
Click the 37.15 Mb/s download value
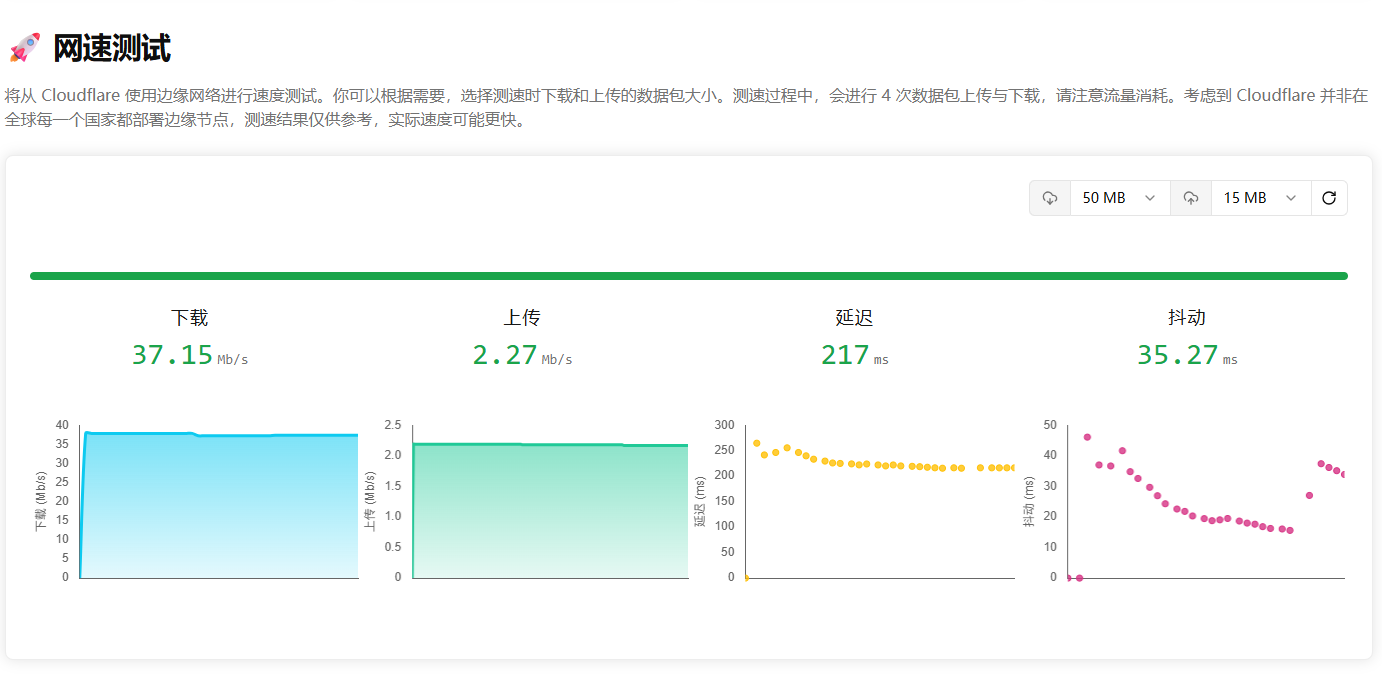[190, 355]
